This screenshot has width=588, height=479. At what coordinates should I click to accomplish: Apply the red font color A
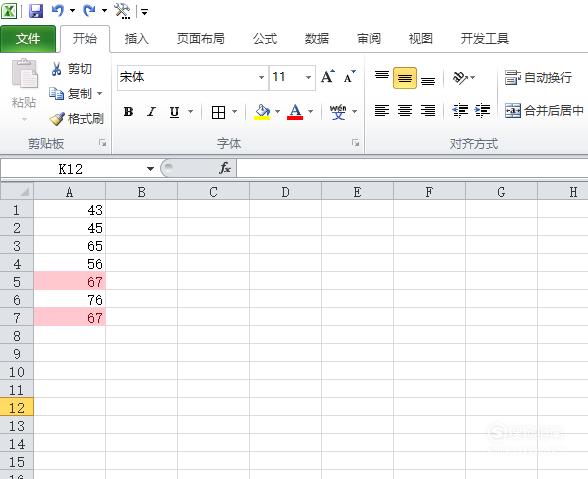(x=295, y=112)
